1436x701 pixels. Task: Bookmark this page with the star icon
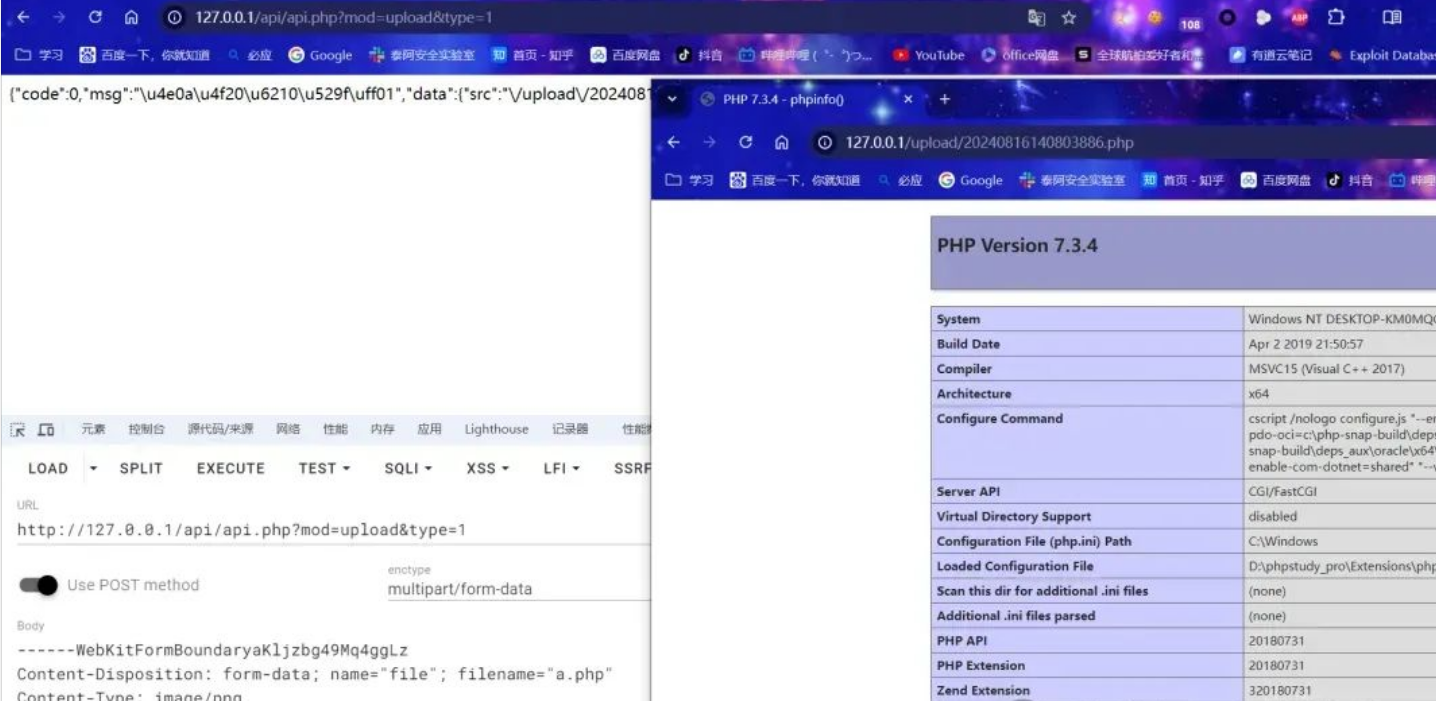click(x=1068, y=18)
